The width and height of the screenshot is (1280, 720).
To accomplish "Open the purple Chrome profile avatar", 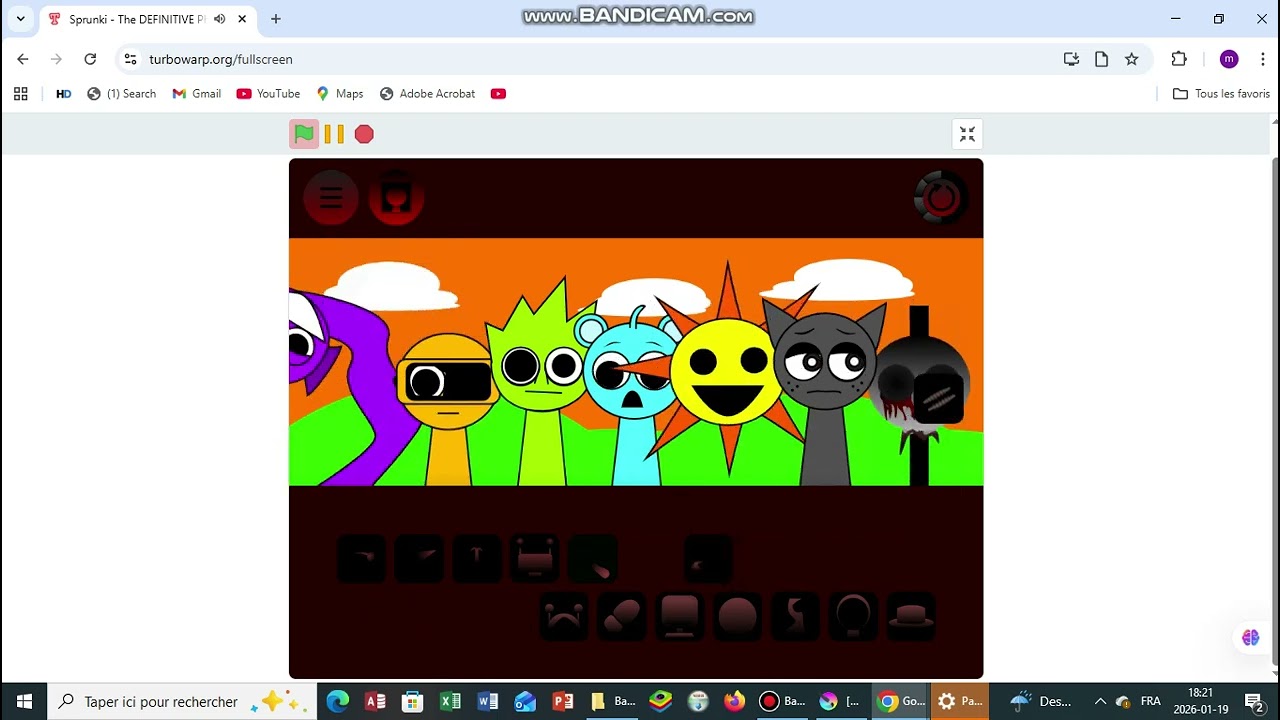I will click(1229, 59).
